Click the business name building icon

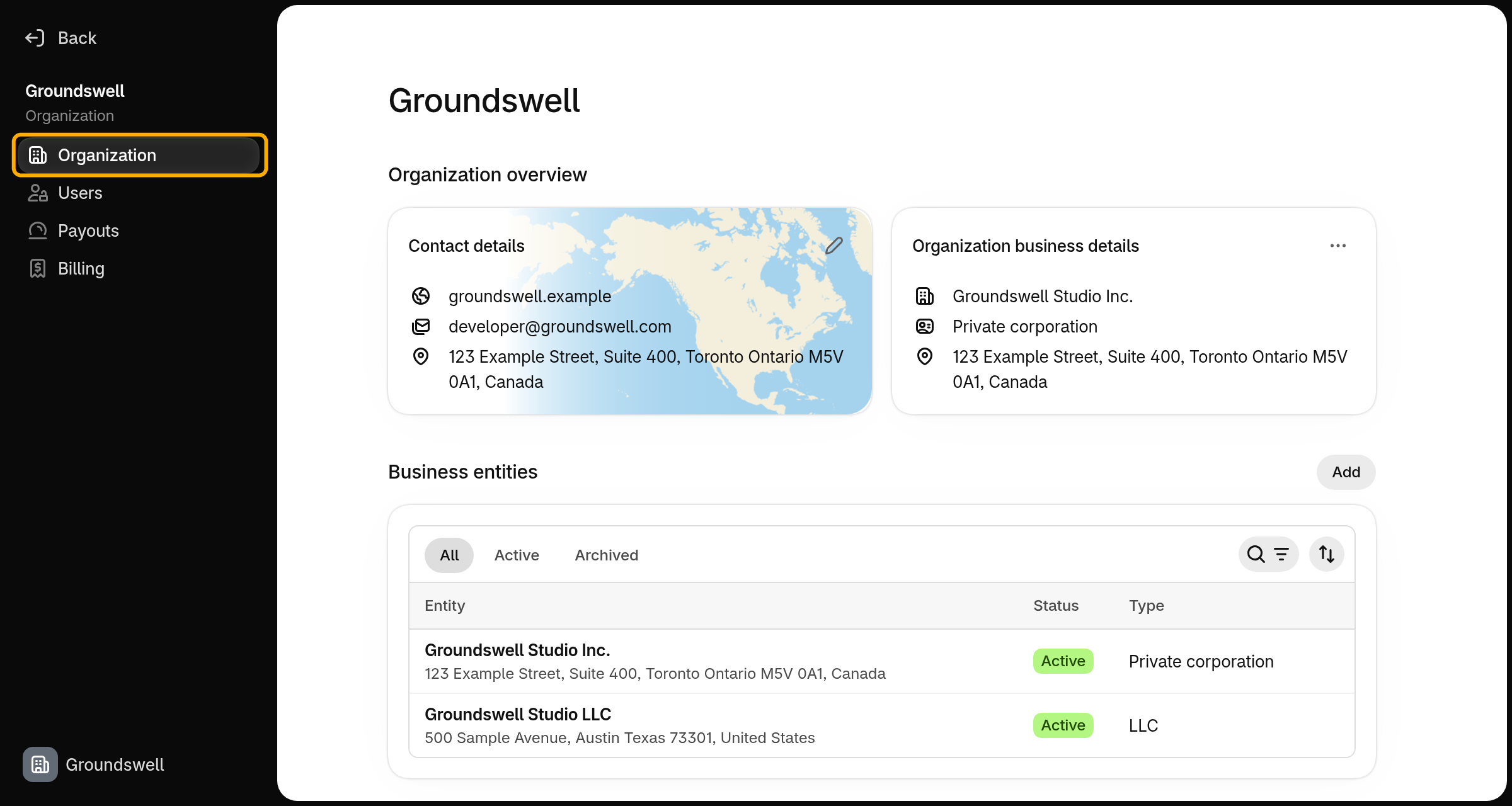[x=925, y=296]
